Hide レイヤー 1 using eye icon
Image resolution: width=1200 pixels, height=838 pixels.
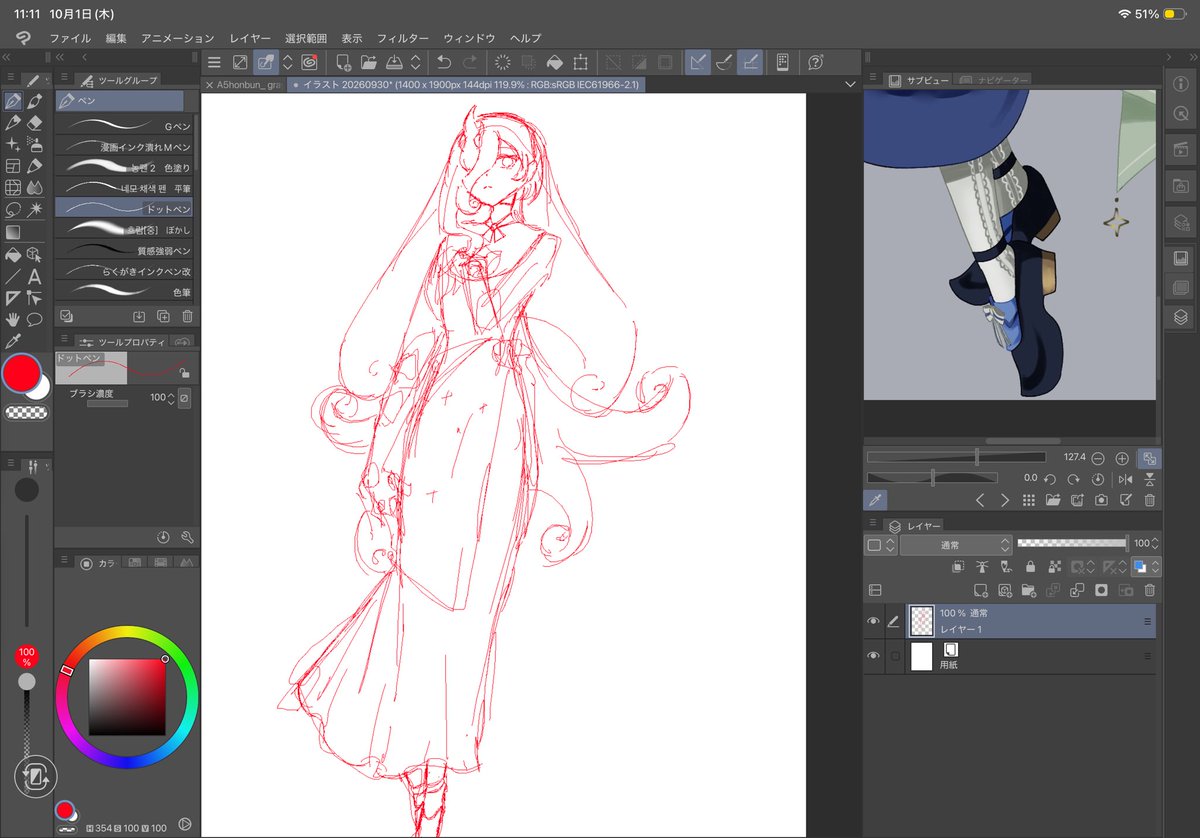coord(873,621)
